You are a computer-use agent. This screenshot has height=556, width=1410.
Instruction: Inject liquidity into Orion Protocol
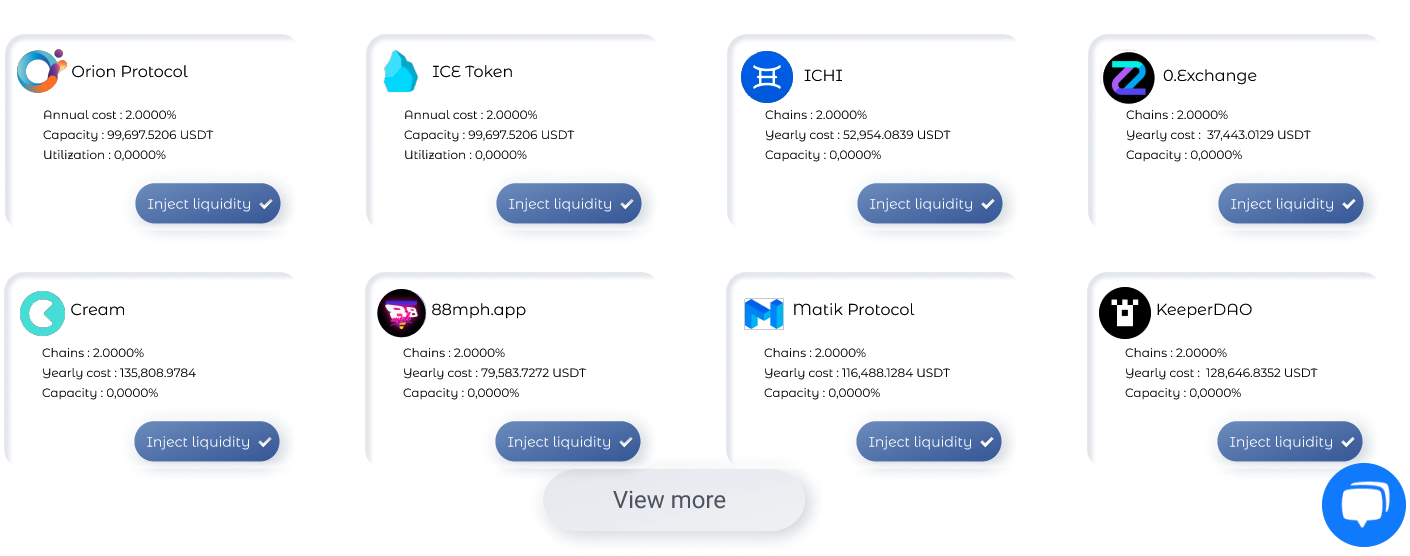[x=208, y=203]
